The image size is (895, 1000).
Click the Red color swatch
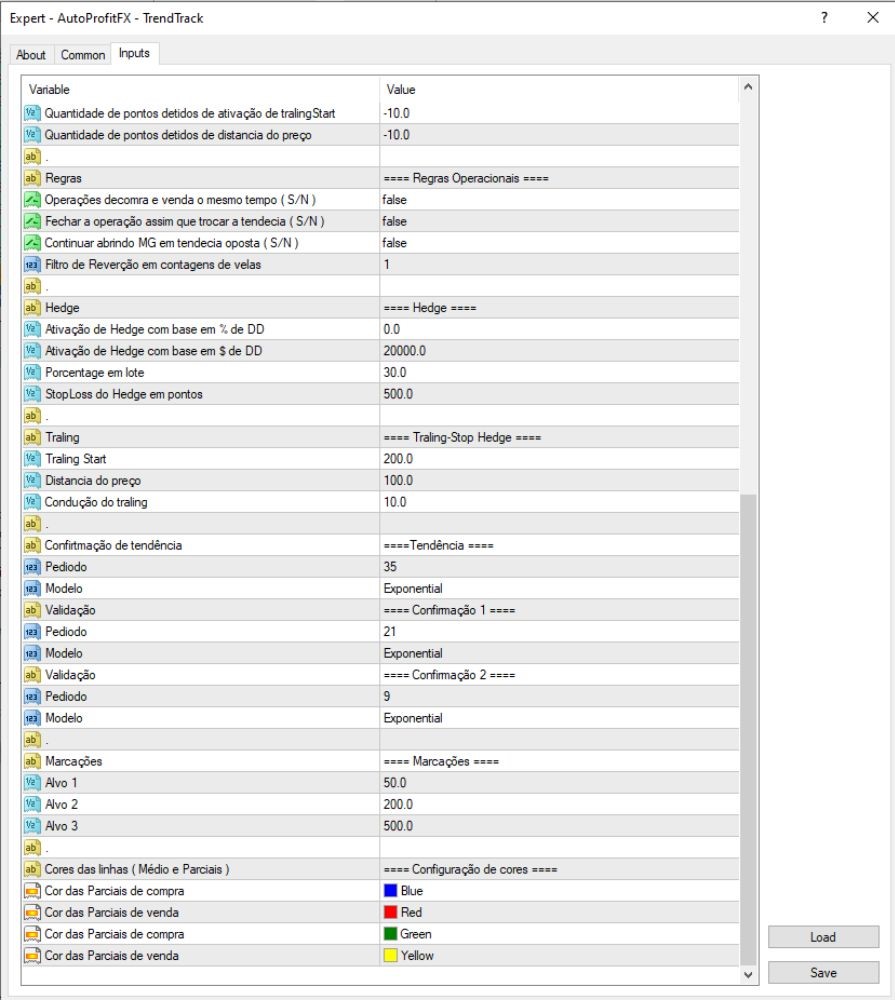[390, 912]
